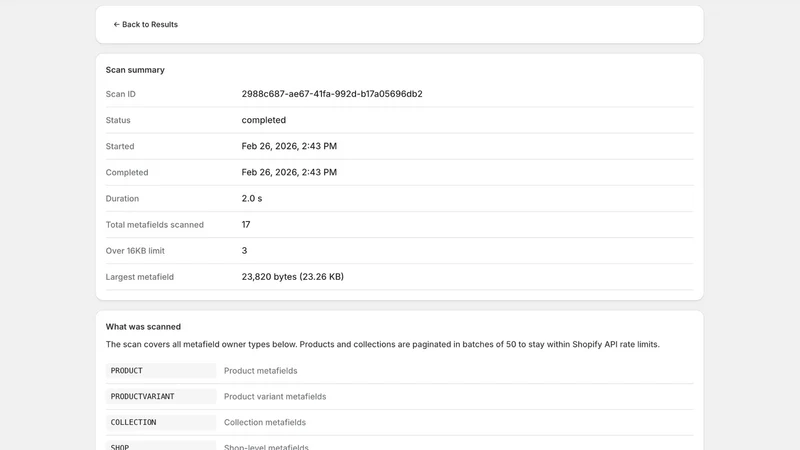Click the 'Scan ID' label
The height and width of the screenshot is (450, 800).
point(120,94)
